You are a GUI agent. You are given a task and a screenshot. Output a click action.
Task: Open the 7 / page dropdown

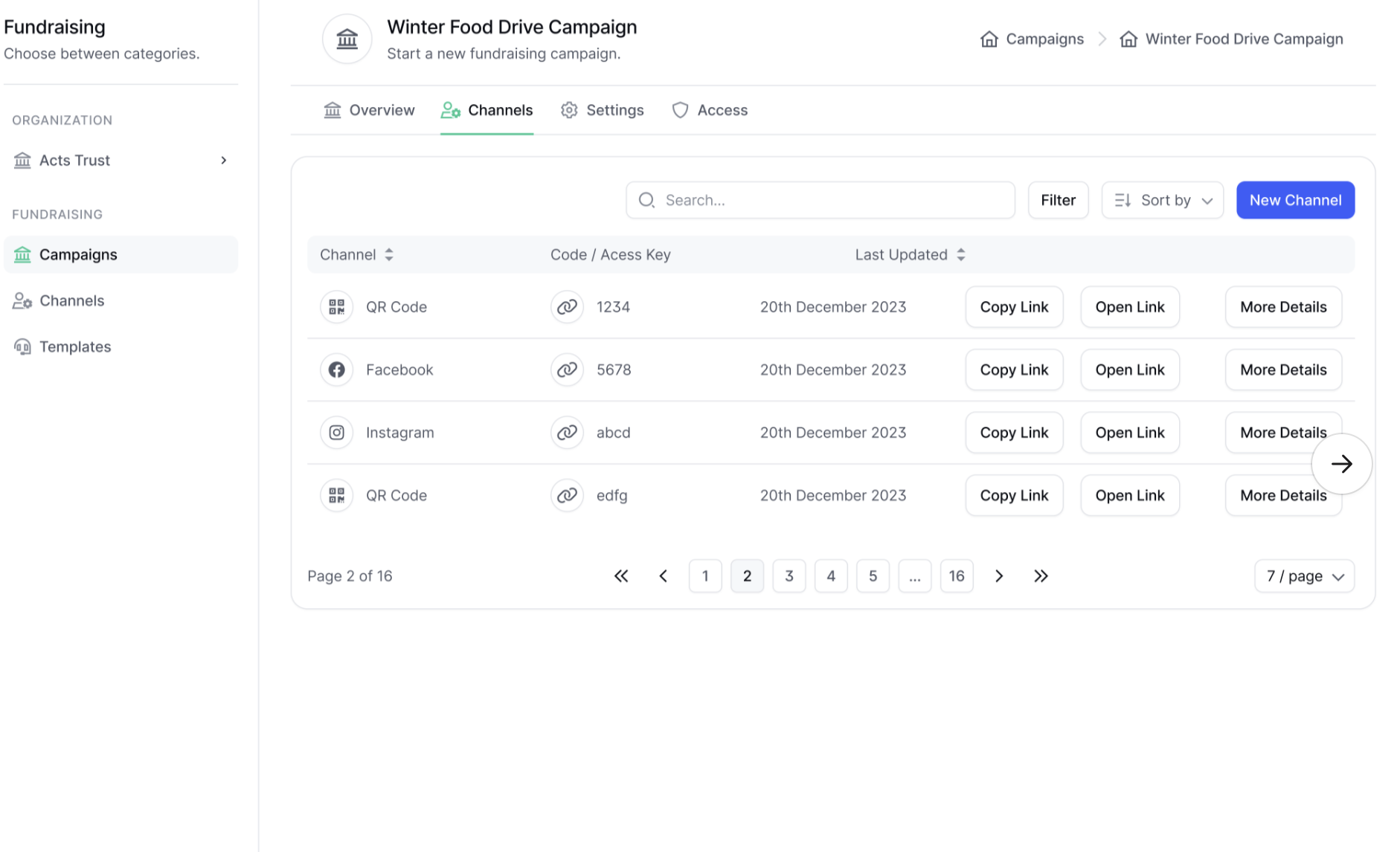coord(1303,575)
